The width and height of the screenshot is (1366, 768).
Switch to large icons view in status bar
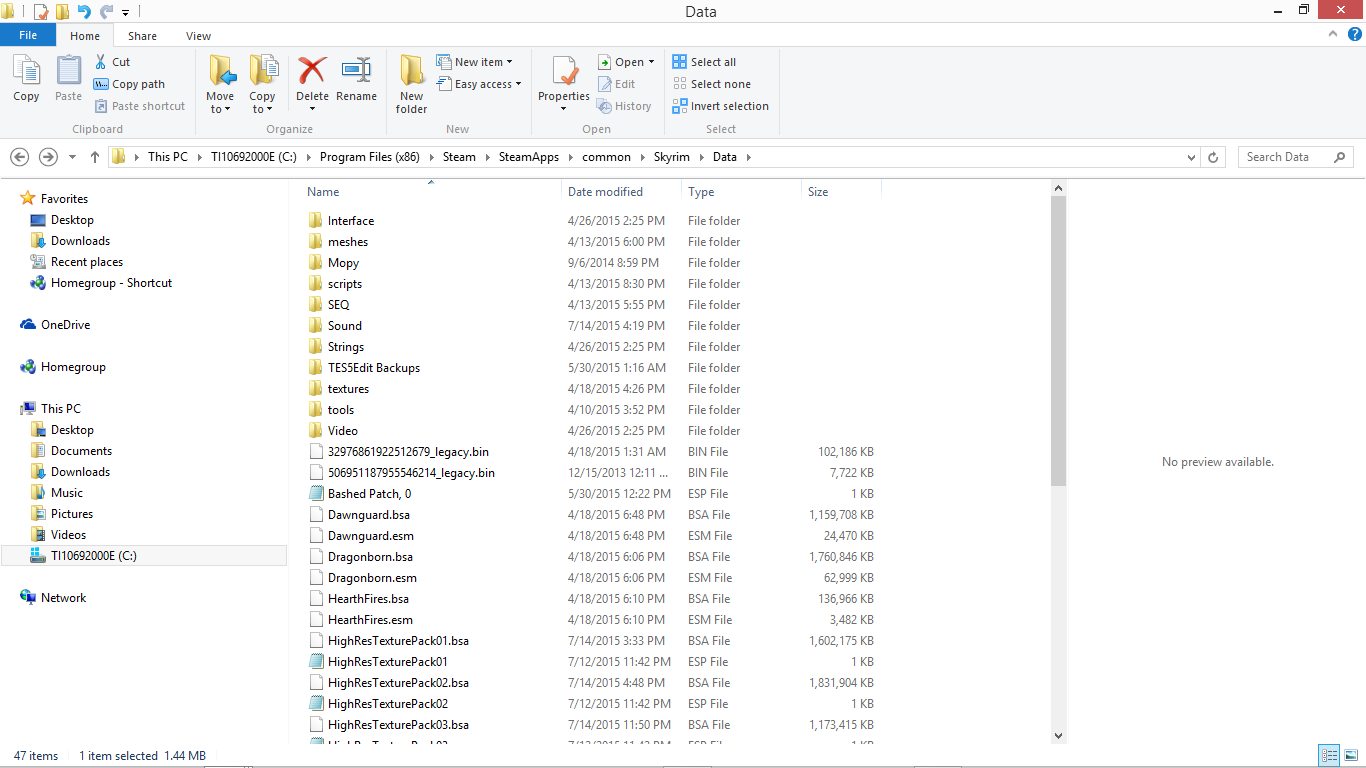[1349, 756]
